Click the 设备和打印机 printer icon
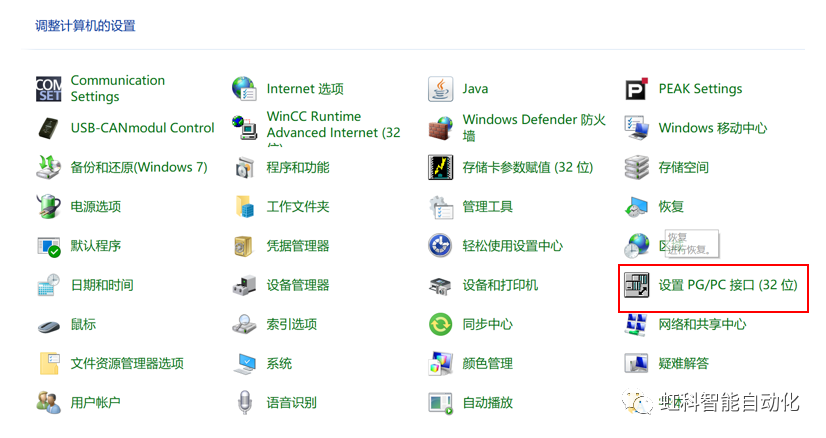The width and height of the screenshot is (826, 438). [440, 286]
